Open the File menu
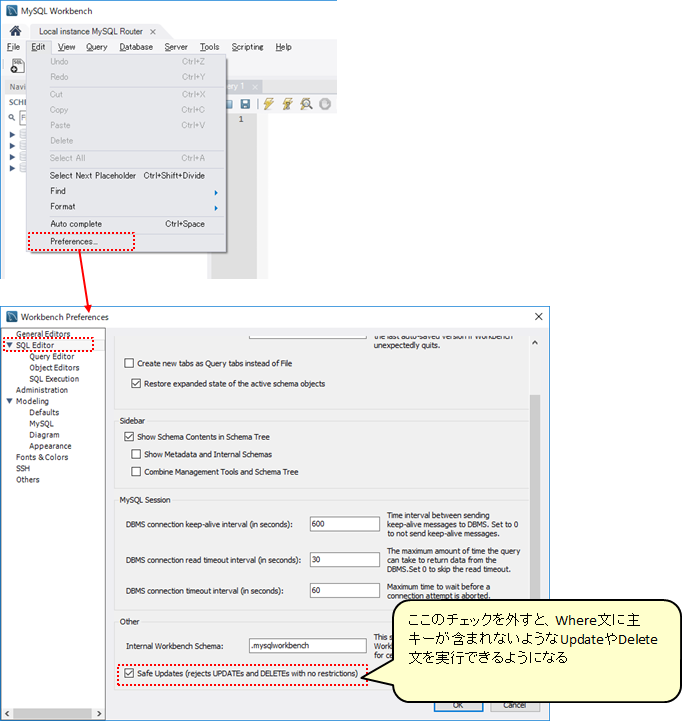 (x=13, y=47)
